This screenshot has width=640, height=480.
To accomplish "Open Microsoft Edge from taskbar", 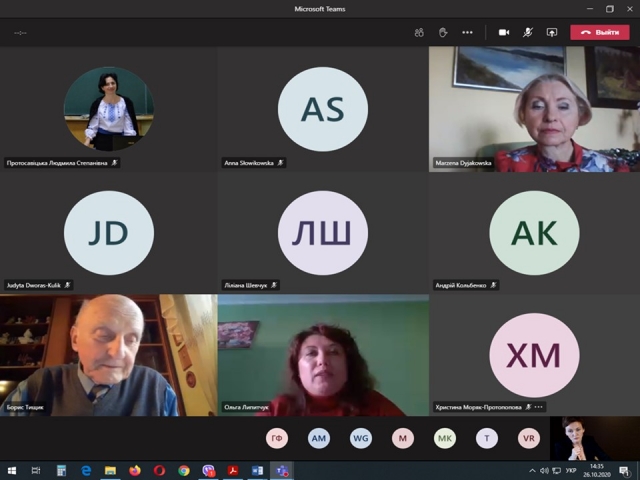I will 86,471.
